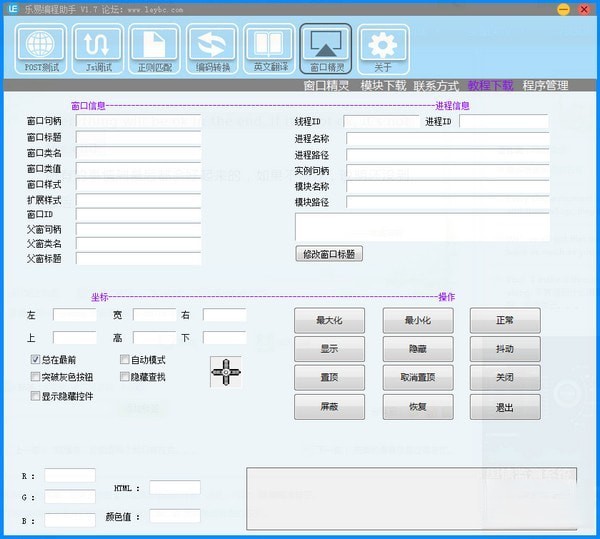Open 模块下载 menu item
Viewport: 600px width, 539px height.
point(383,86)
